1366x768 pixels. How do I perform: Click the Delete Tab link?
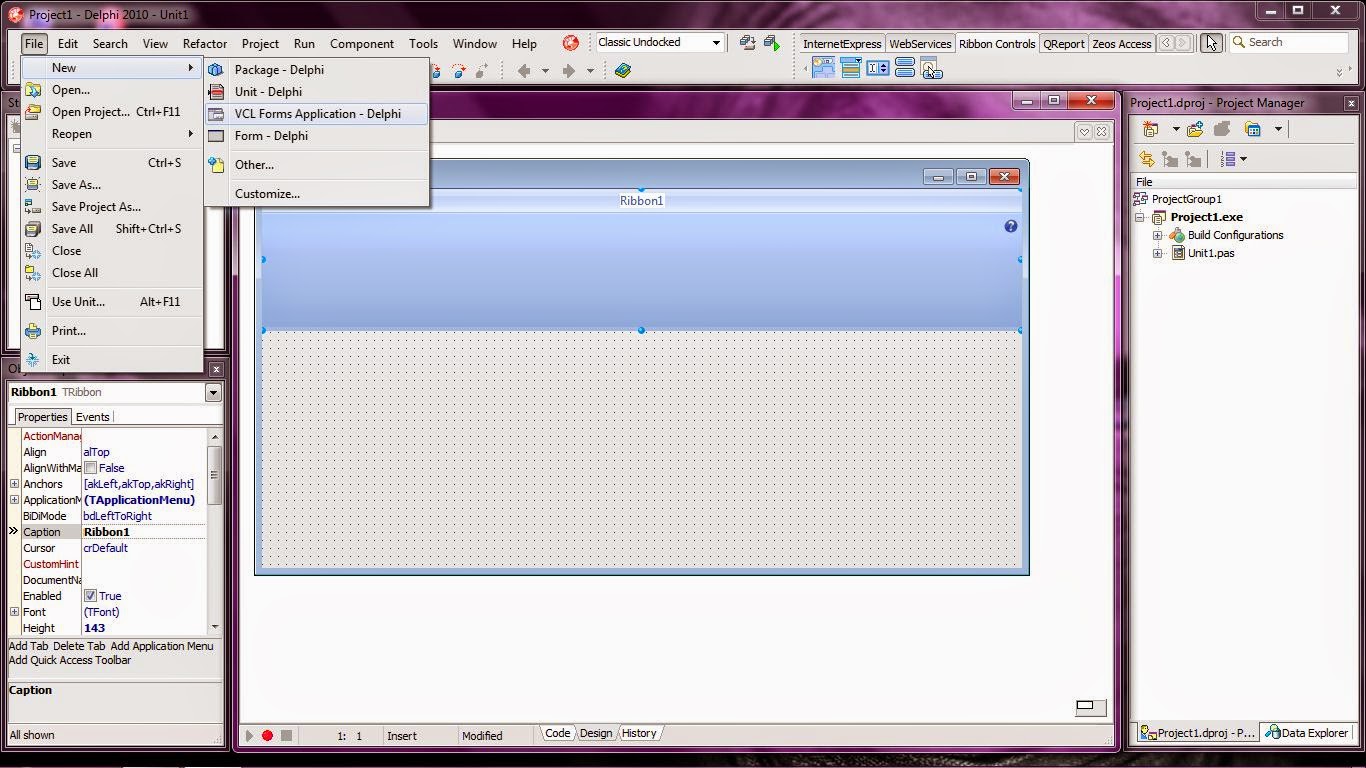pyautogui.click(x=79, y=646)
